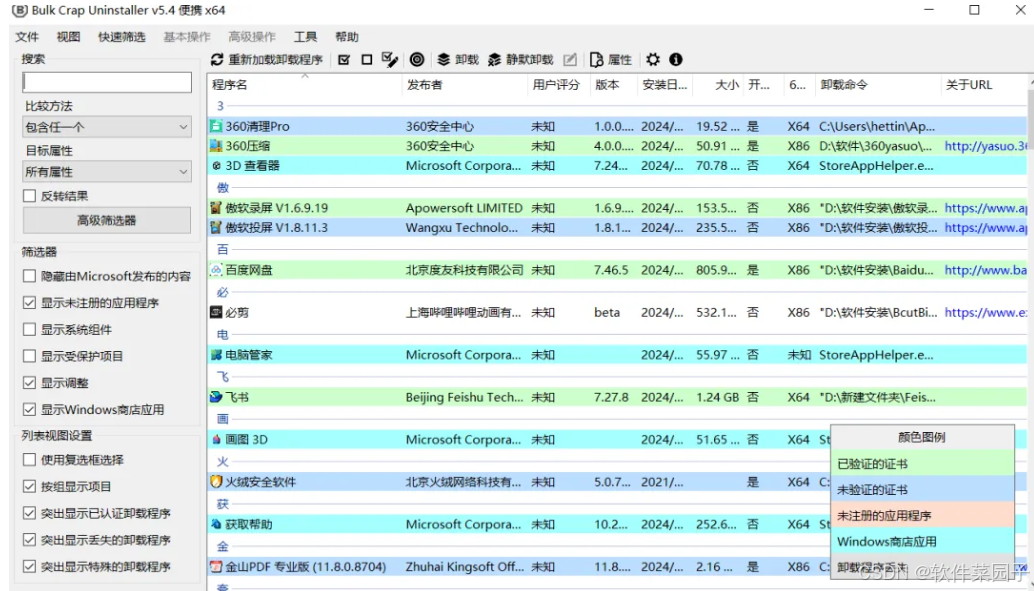
Task: Toggle 显示调整 checkbox
Action: 29,383
